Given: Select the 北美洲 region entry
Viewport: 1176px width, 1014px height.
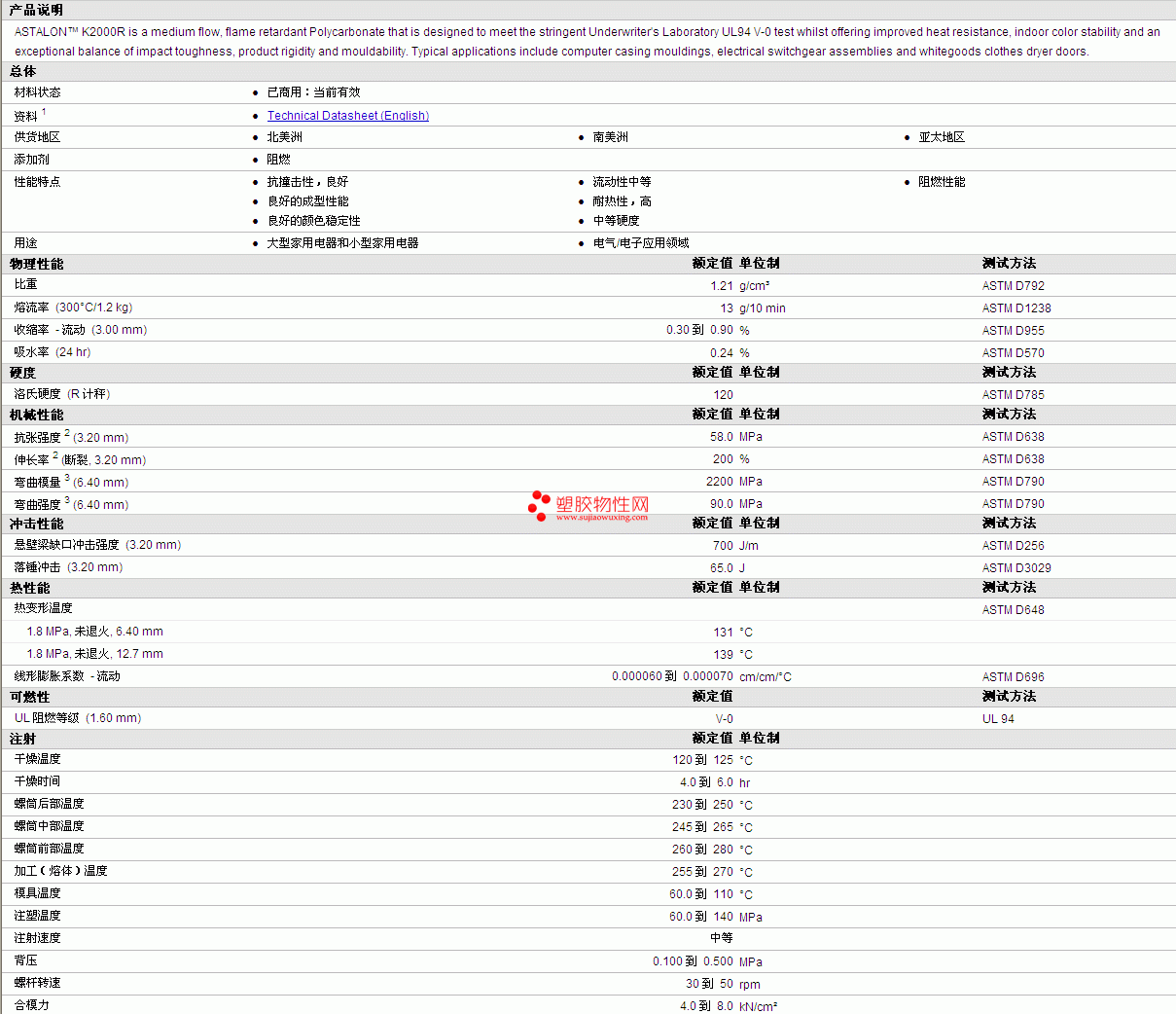Looking at the screenshot, I should click(285, 137).
